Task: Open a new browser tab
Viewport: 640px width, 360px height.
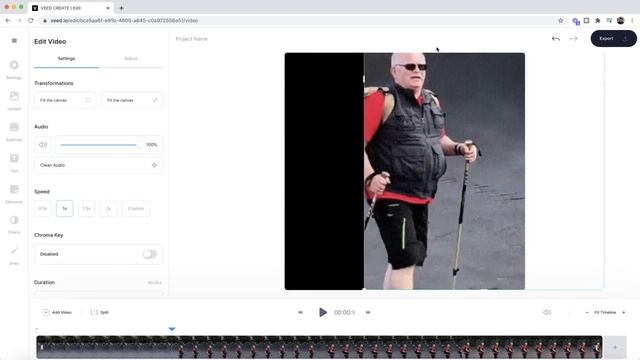Action: (121, 8)
